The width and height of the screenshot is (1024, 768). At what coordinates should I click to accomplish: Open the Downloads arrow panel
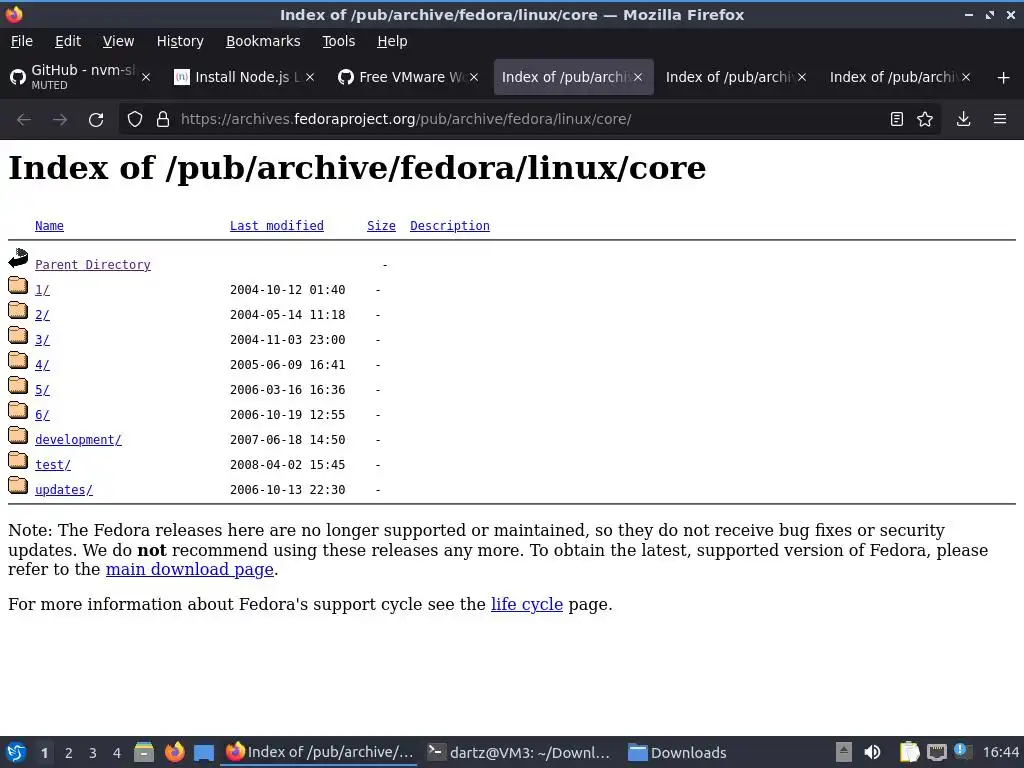[x=963, y=119]
